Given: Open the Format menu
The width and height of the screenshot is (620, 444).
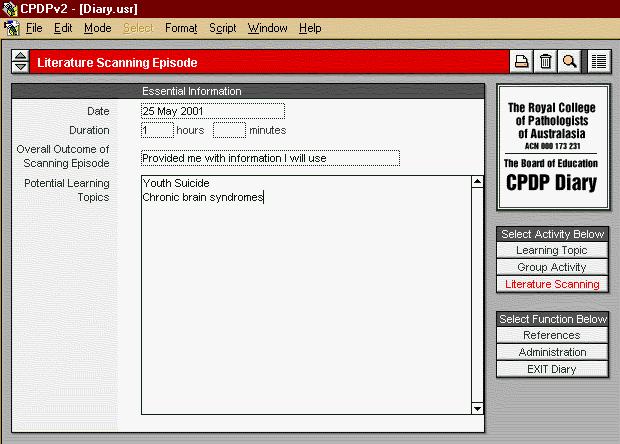Looking at the screenshot, I should click(x=181, y=28).
